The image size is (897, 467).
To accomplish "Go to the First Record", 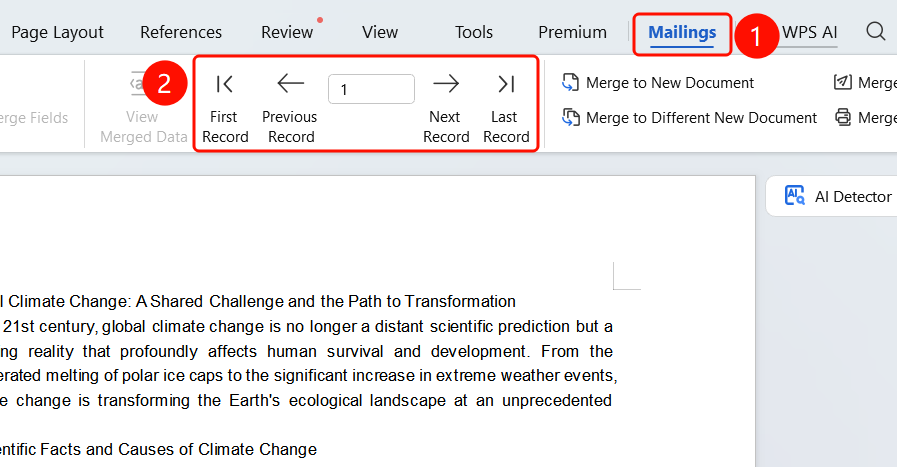I will click(x=225, y=109).
